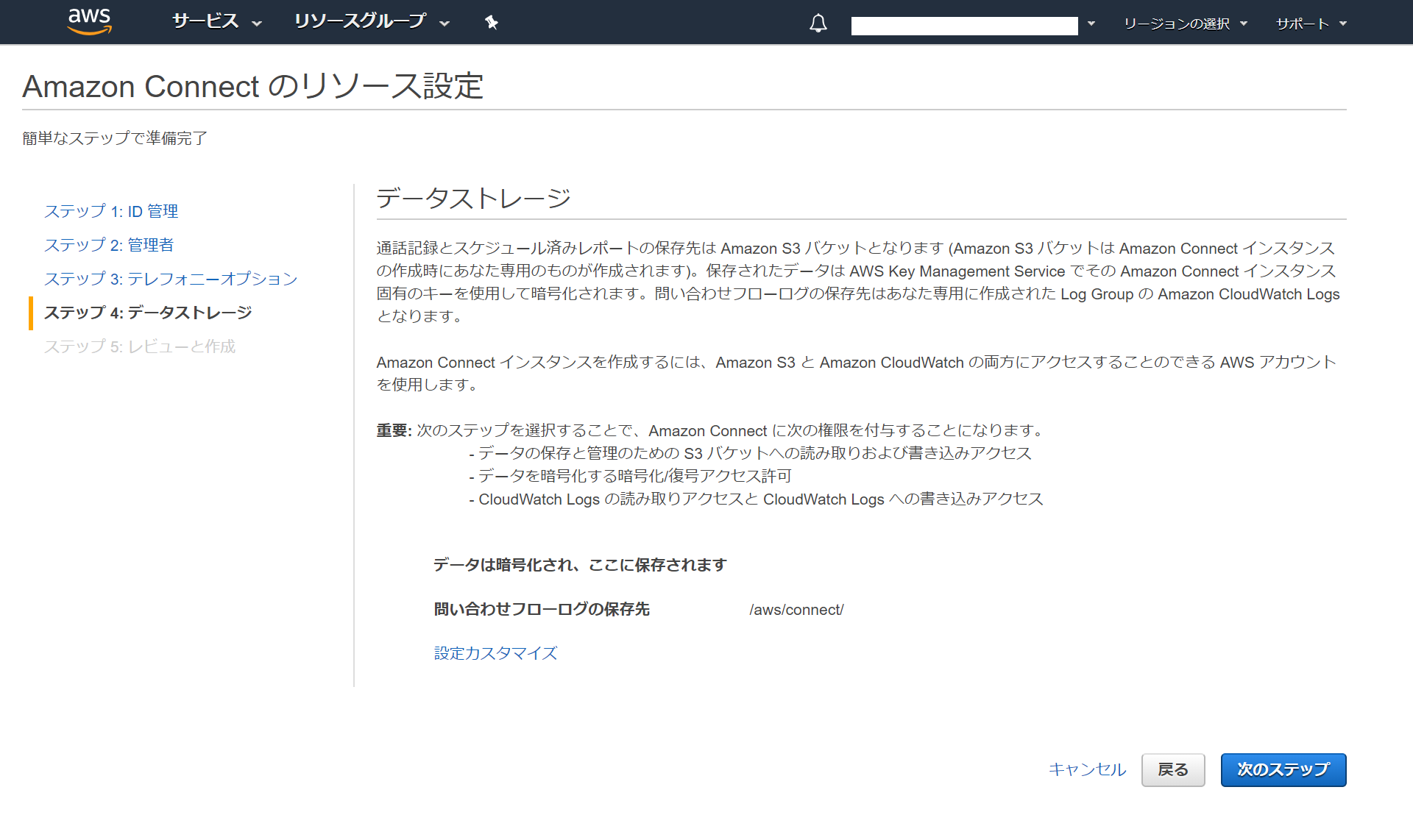Open the リージョンの選択 dropdown
Image resolution: width=1413 pixels, height=840 pixels.
1186,24
